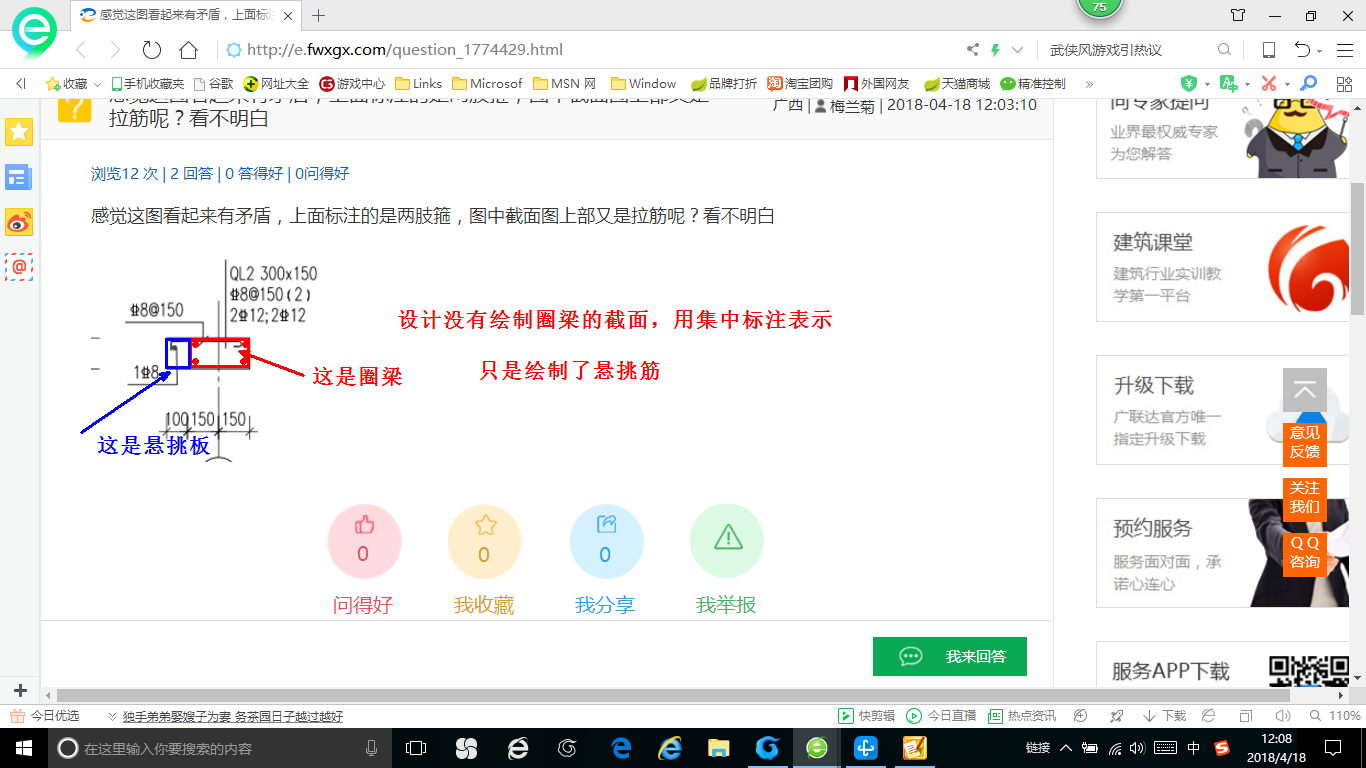Open the 淘宝团购 bookmark
The height and width of the screenshot is (768, 1366).
(800, 84)
